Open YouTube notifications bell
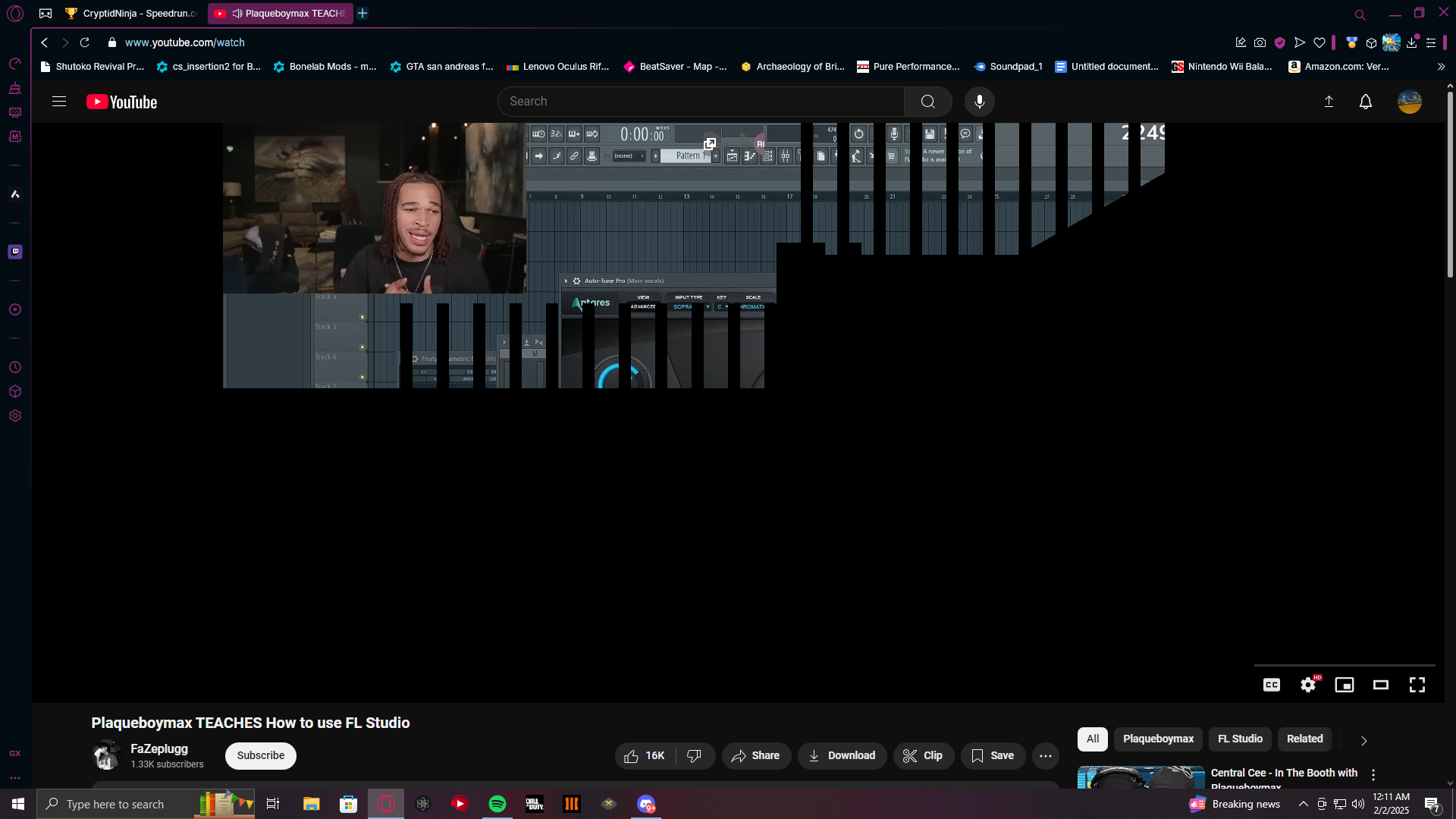 [1365, 102]
